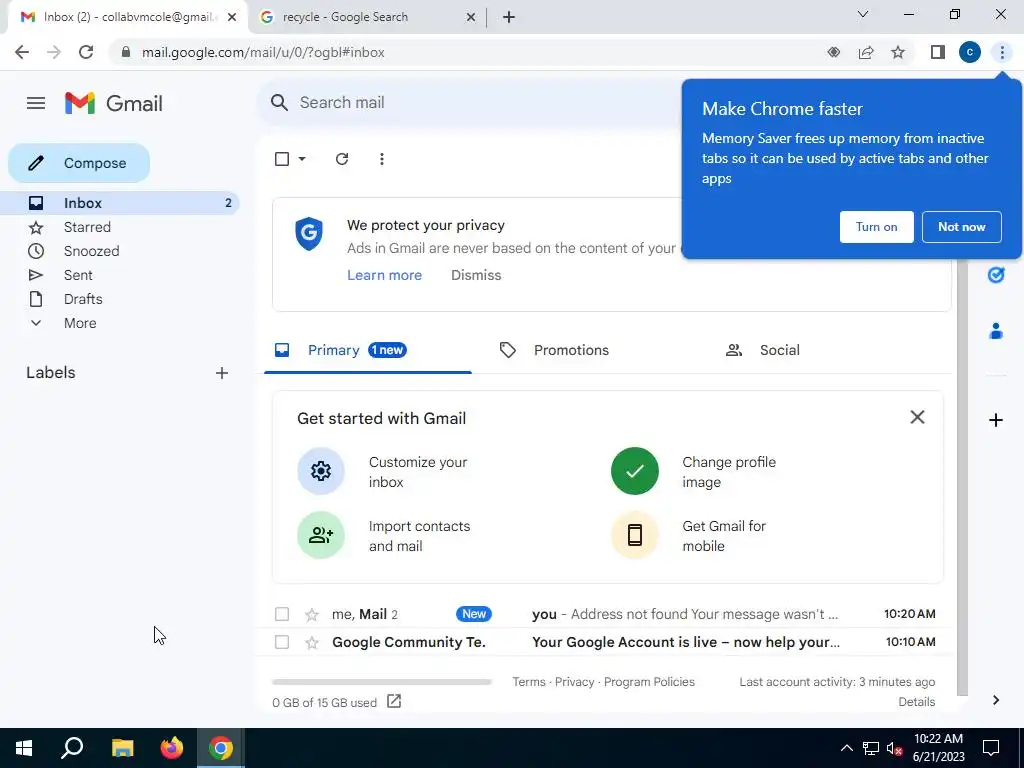The height and width of the screenshot is (768, 1024).
Task: Click the address bar URL
Action: (x=263, y=52)
